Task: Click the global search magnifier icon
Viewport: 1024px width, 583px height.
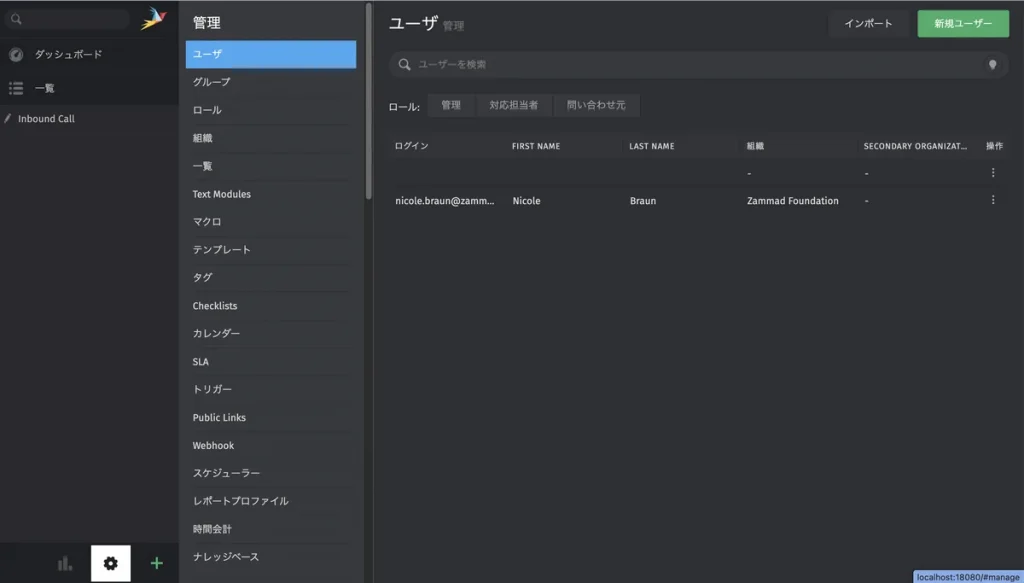Action: click(x=16, y=20)
